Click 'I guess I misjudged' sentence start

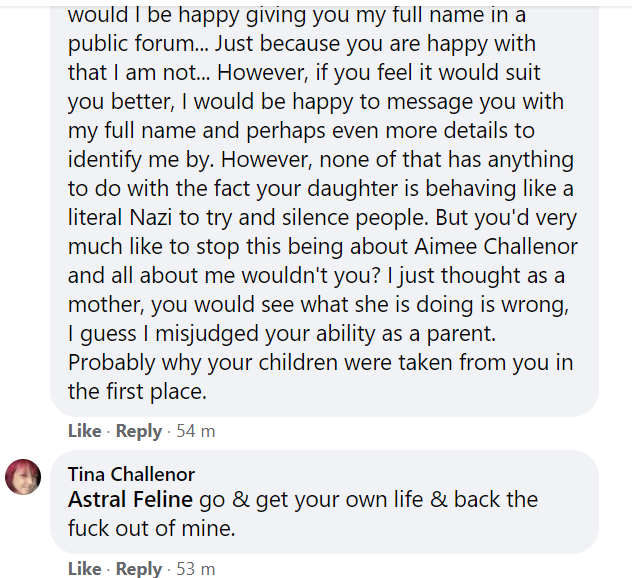point(163,334)
